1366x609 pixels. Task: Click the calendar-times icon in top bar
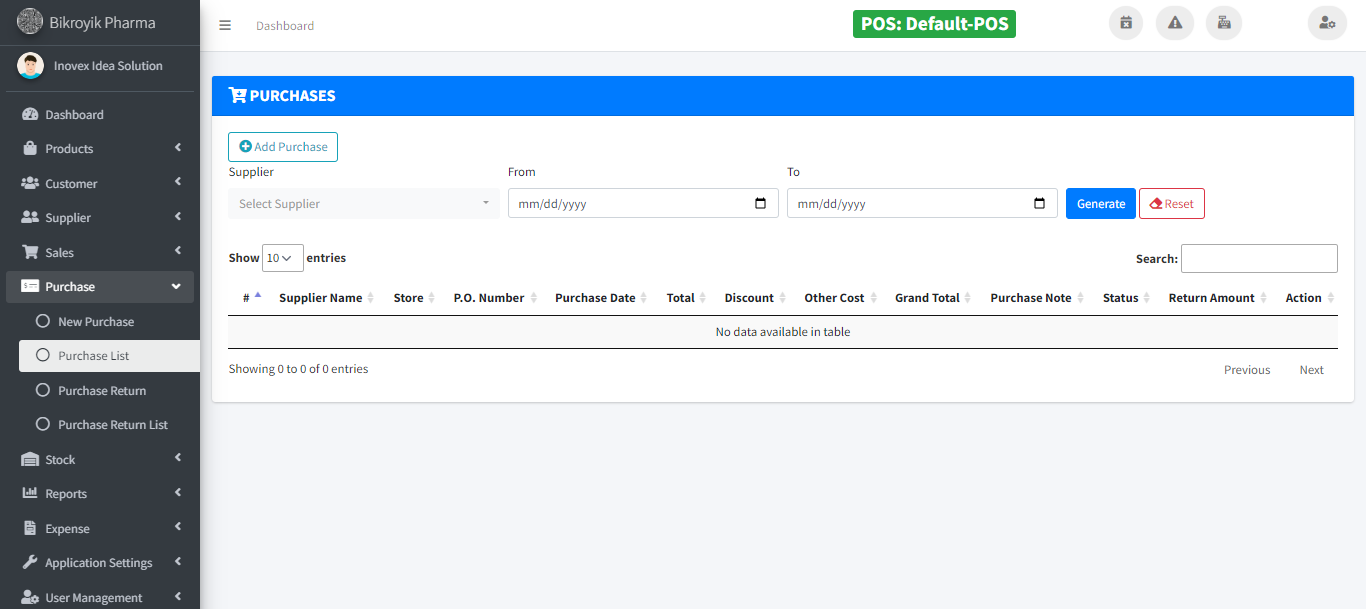tap(1126, 23)
